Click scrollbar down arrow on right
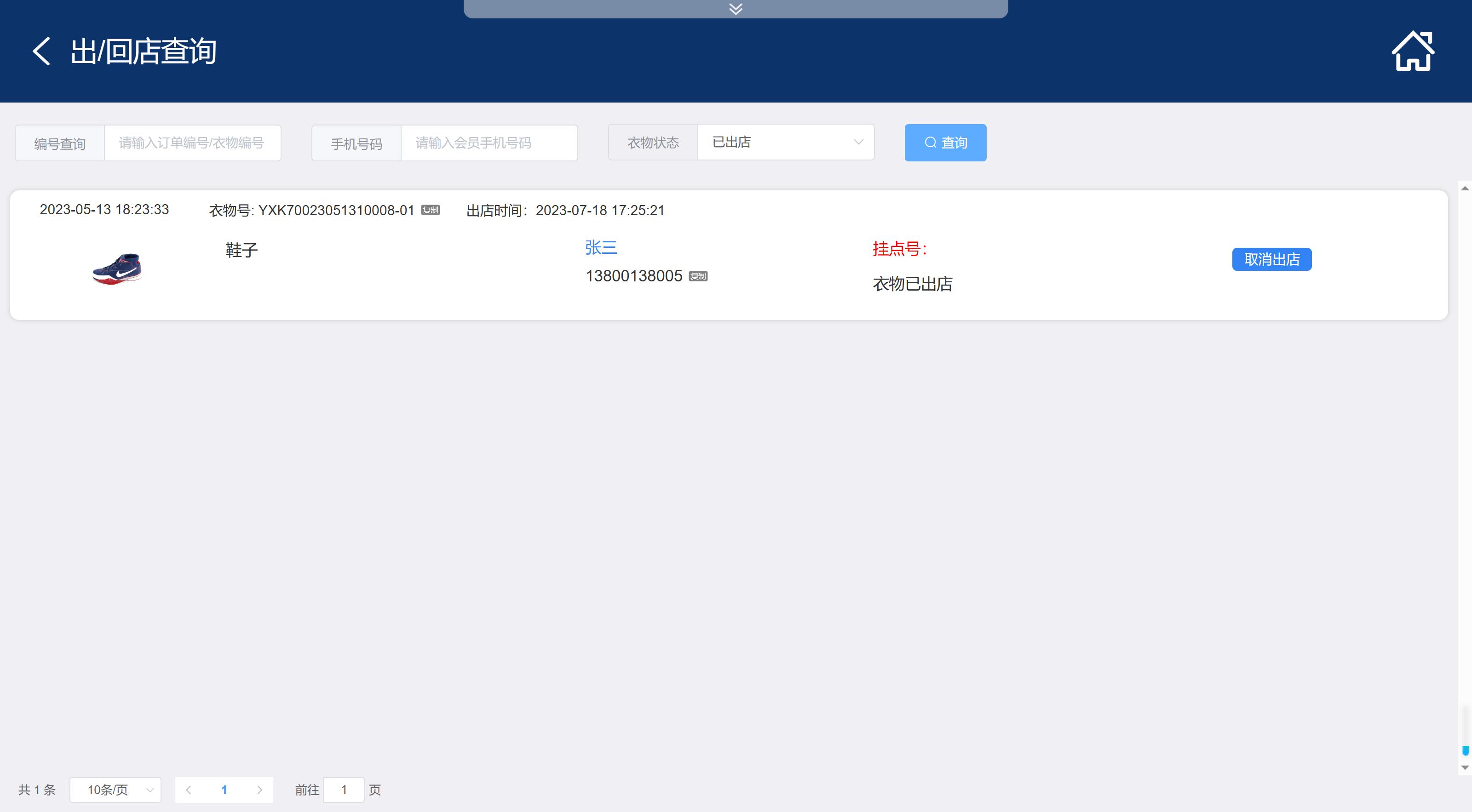1472x812 pixels. click(x=1465, y=768)
